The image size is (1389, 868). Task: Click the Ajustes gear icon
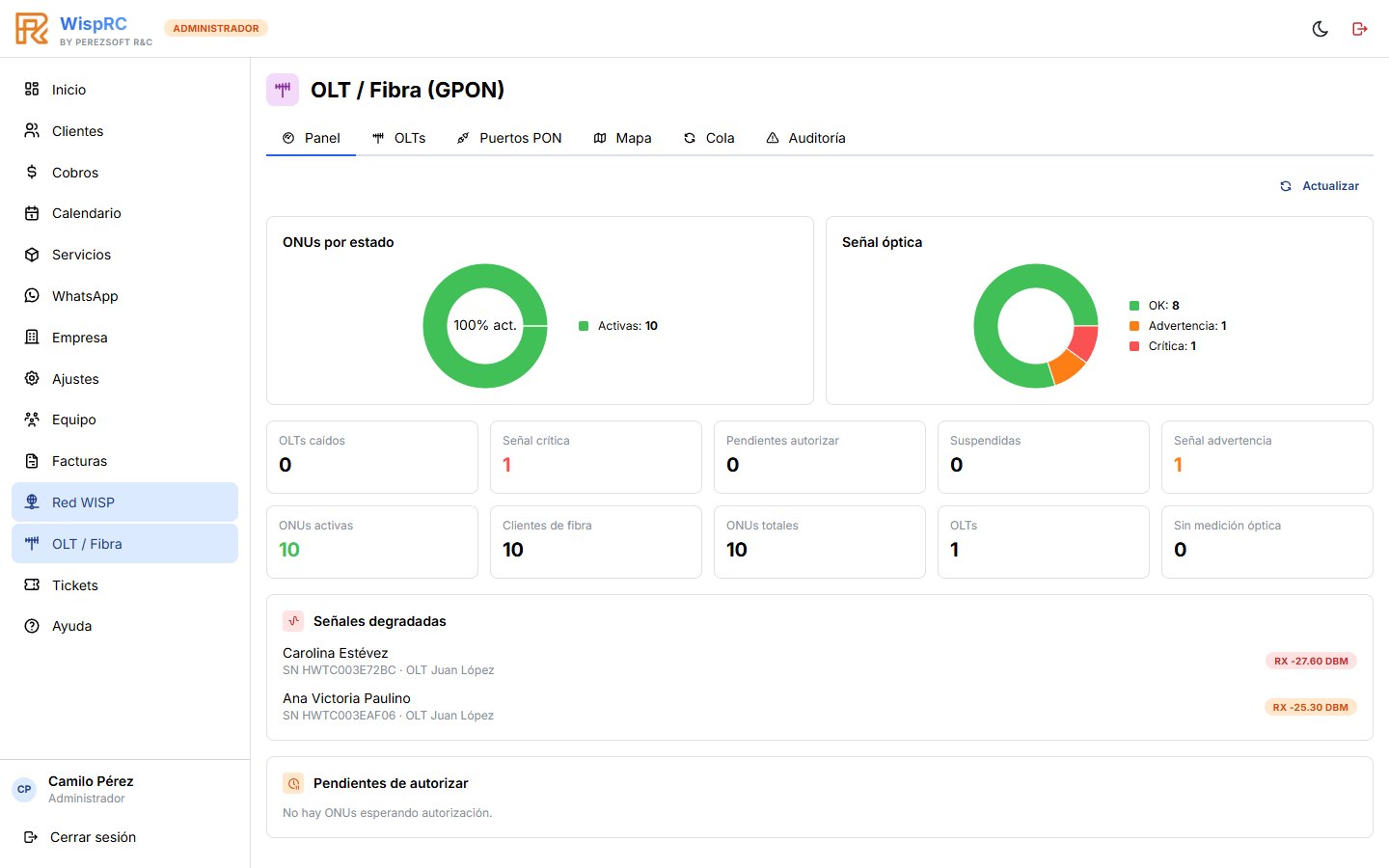[x=32, y=378]
